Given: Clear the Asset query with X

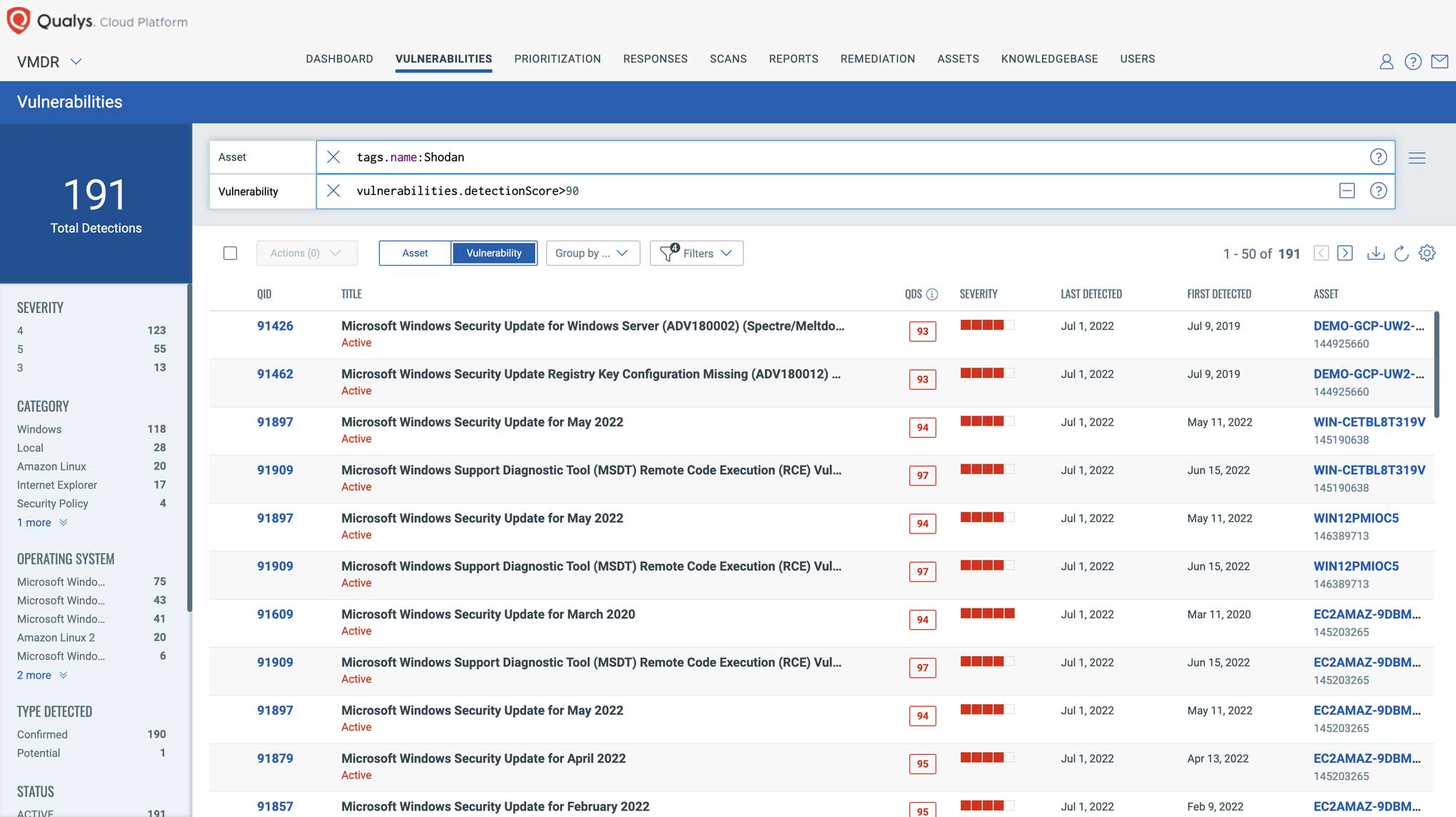Looking at the screenshot, I should (x=333, y=157).
